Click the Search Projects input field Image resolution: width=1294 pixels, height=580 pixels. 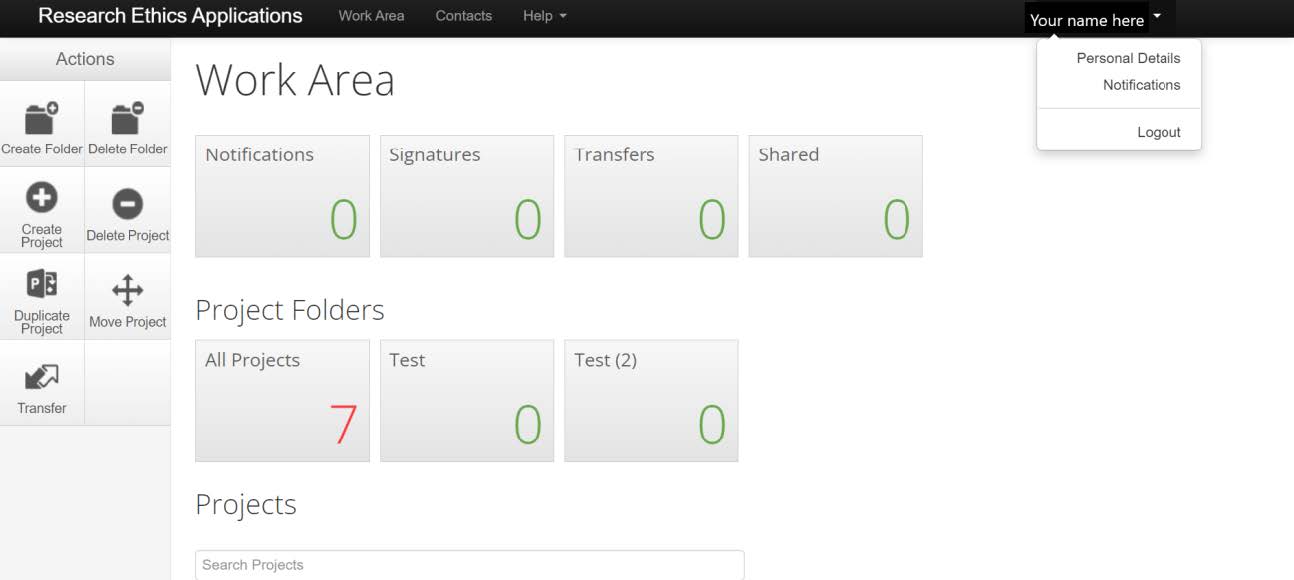tap(470, 565)
